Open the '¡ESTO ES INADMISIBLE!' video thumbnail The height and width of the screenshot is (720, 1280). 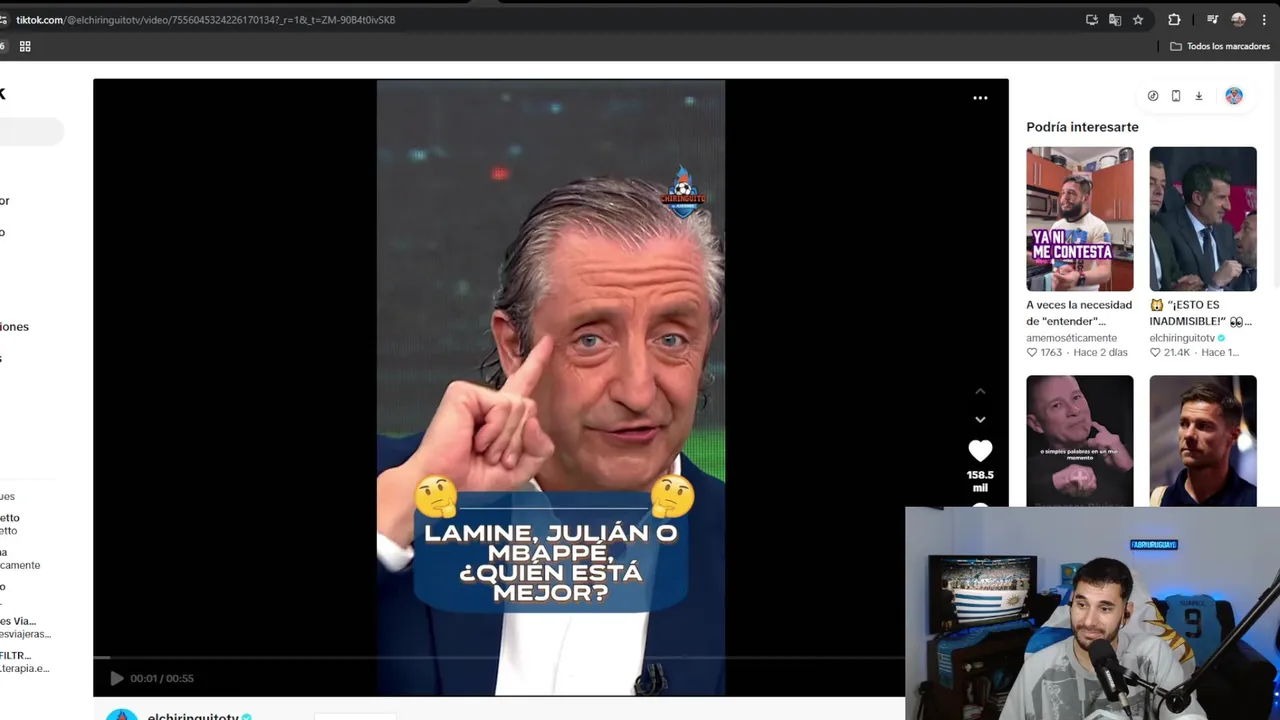1202,219
